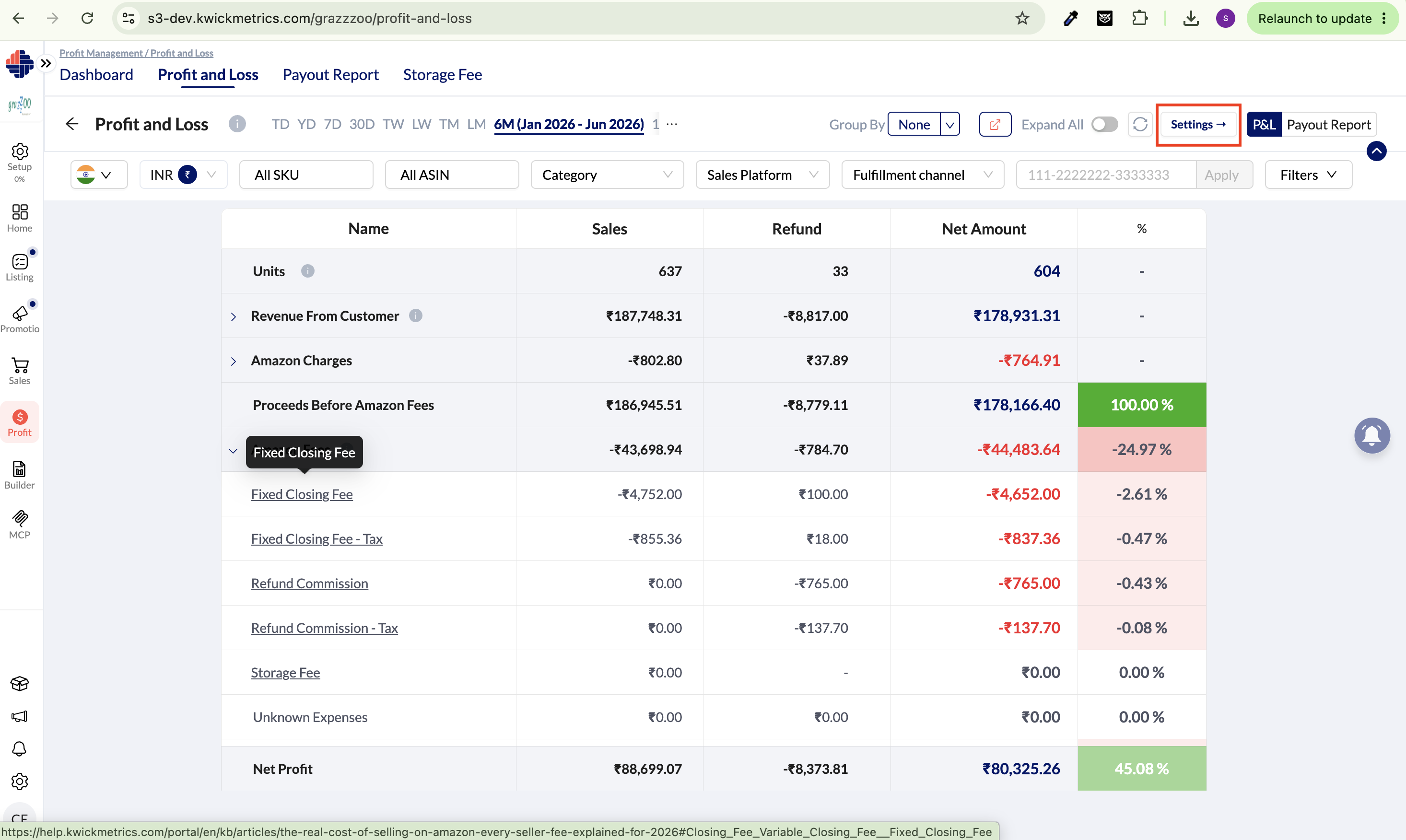Click the blue notification bell floating button
Viewport: 1406px width, 840px height.
point(1372,435)
